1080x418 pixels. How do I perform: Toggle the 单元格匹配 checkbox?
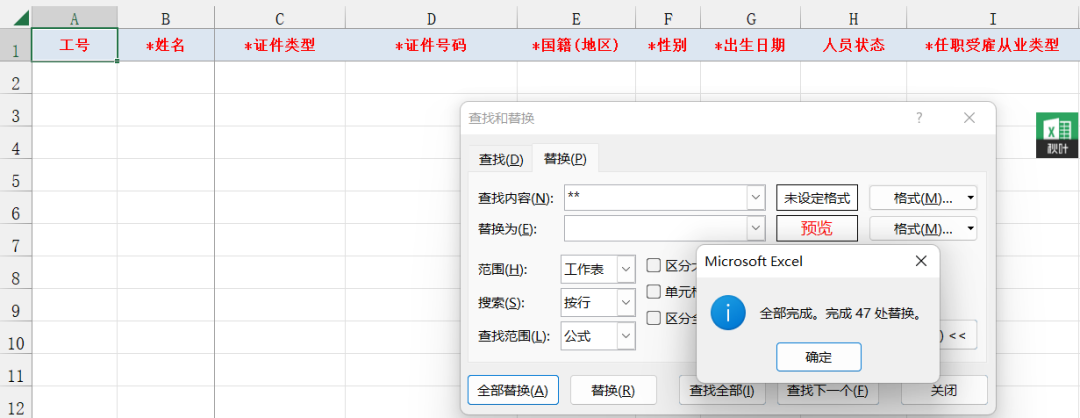653,291
